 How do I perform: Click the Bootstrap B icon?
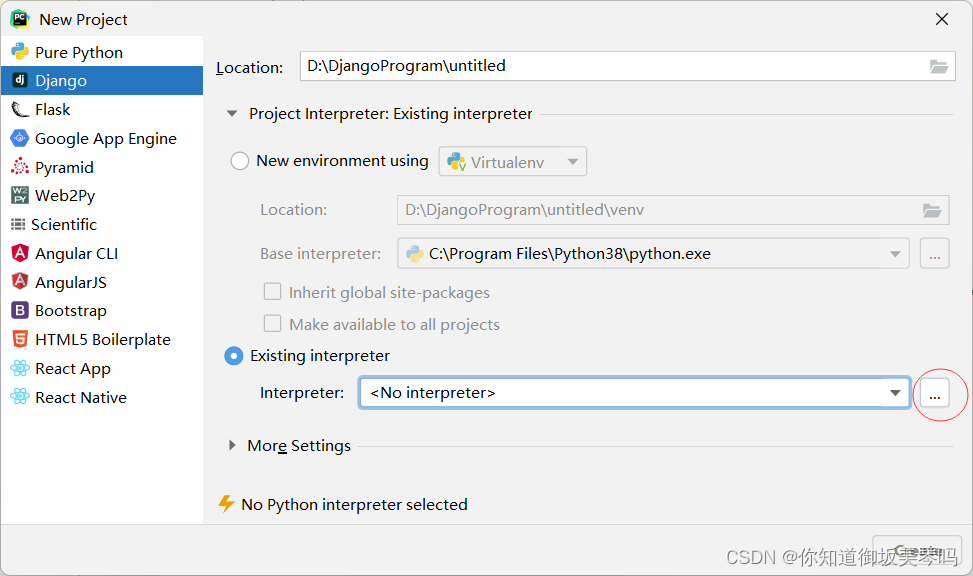(20, 310)
